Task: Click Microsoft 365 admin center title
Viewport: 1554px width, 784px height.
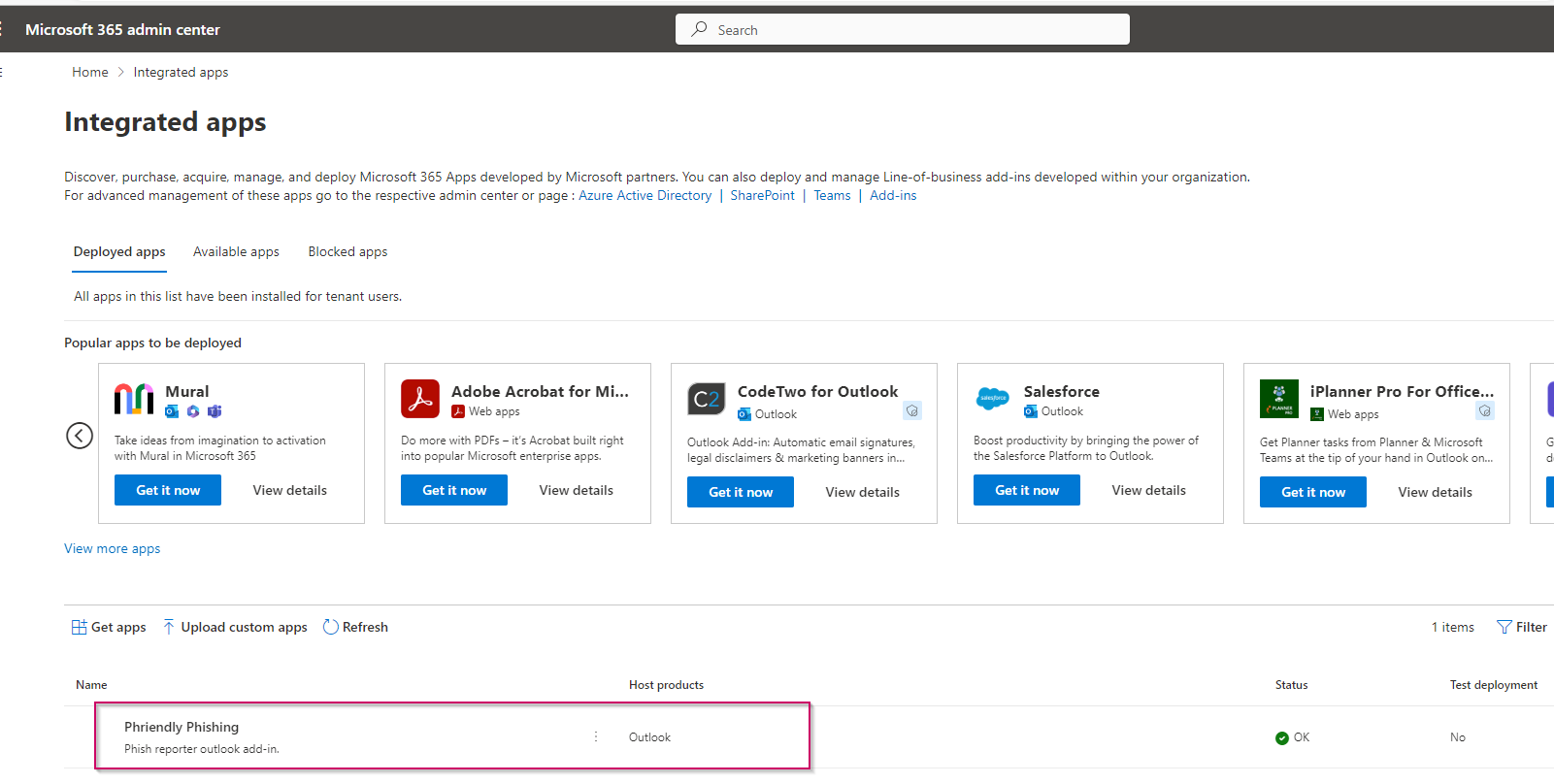Action: [x=122, y=29]
